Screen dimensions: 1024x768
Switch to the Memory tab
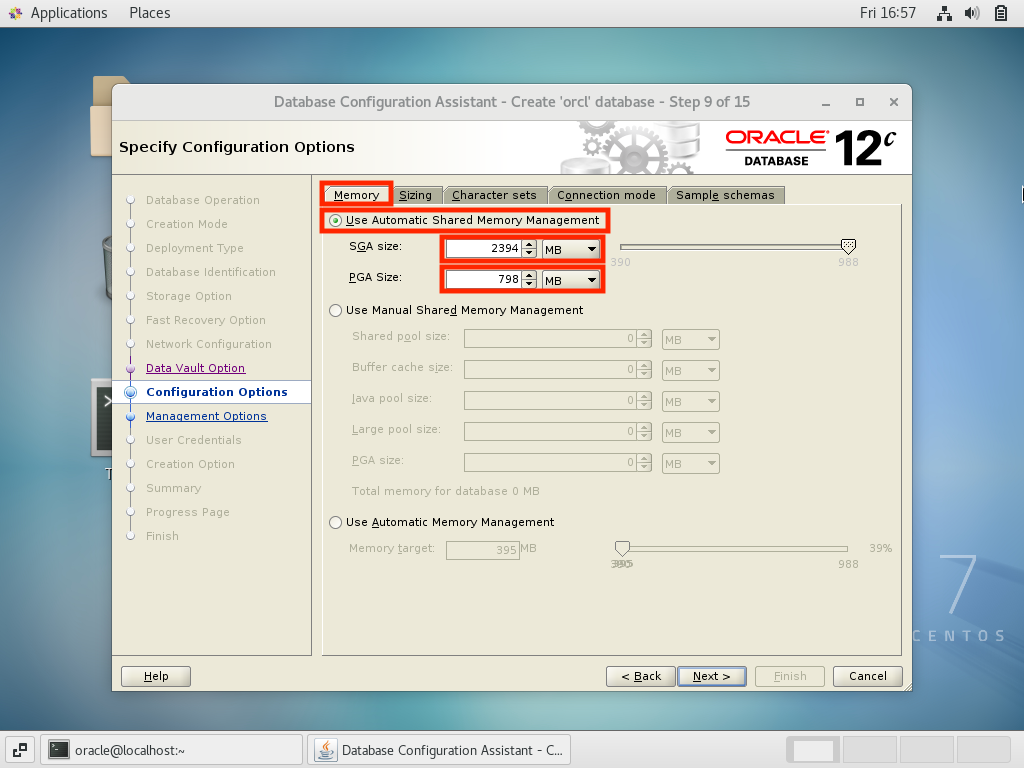click(x=357, y=195)
